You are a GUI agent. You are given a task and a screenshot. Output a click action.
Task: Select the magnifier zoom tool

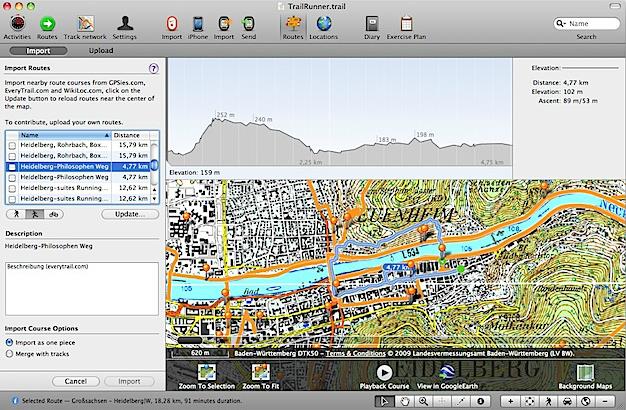[x=423, y=401]
